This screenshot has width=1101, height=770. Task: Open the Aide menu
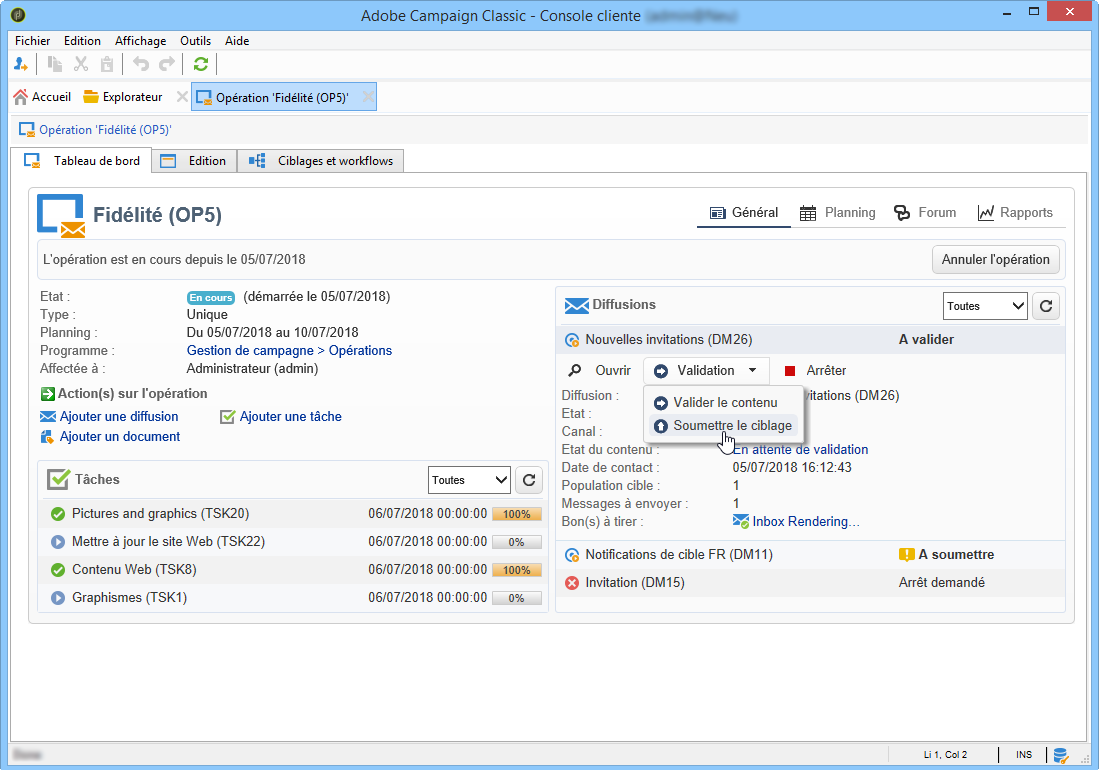(x=237, y=41)
